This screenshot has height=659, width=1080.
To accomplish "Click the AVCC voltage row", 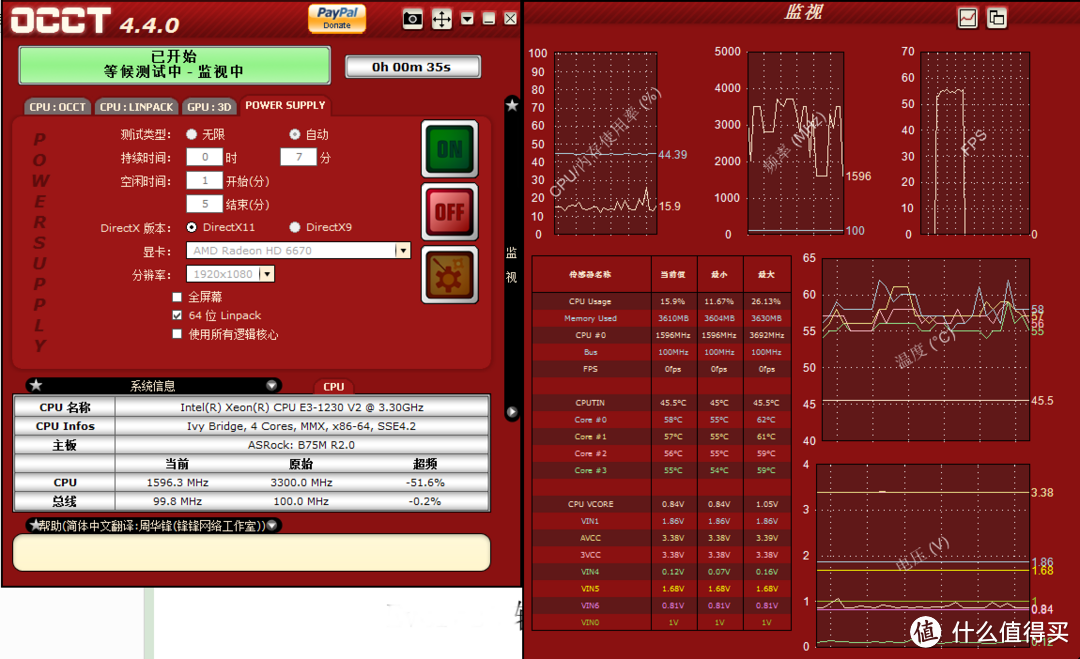I will pos(661,538).
